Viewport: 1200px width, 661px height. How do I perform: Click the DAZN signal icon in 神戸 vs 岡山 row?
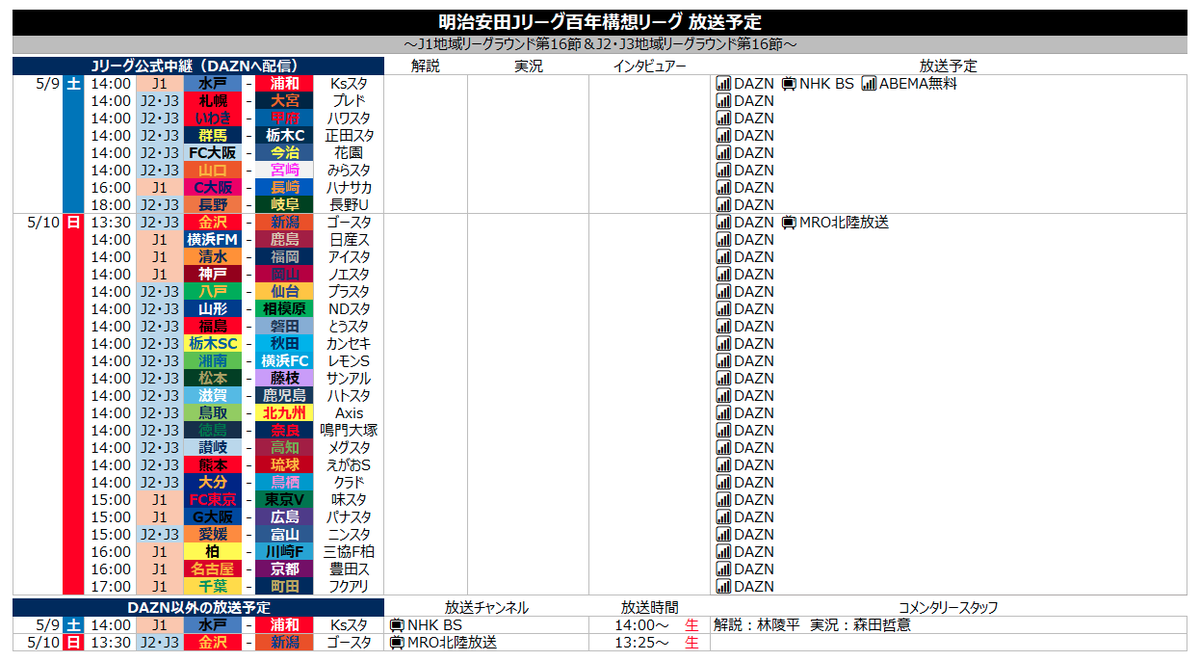(723, 274)
